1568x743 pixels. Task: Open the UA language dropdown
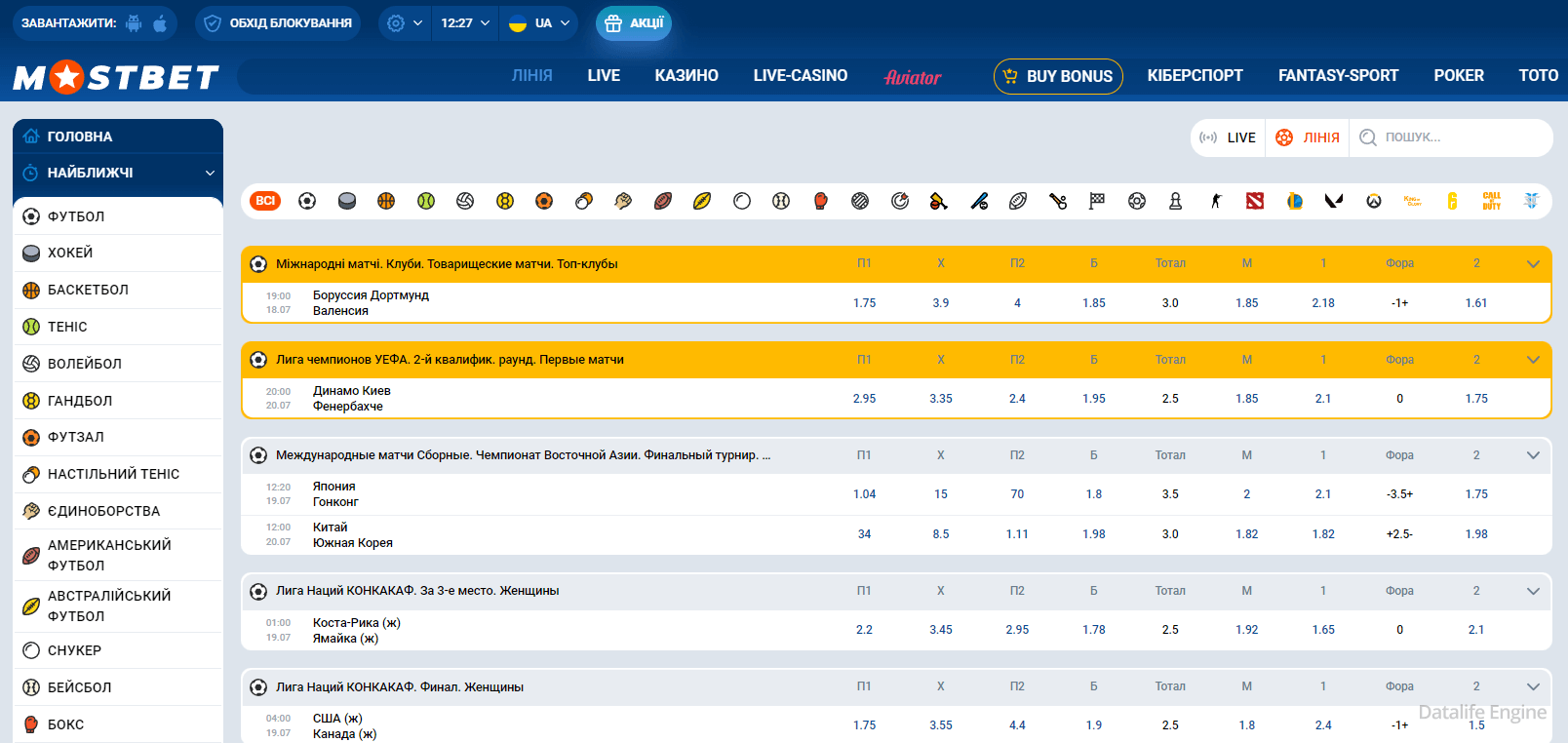click(538, 23)
